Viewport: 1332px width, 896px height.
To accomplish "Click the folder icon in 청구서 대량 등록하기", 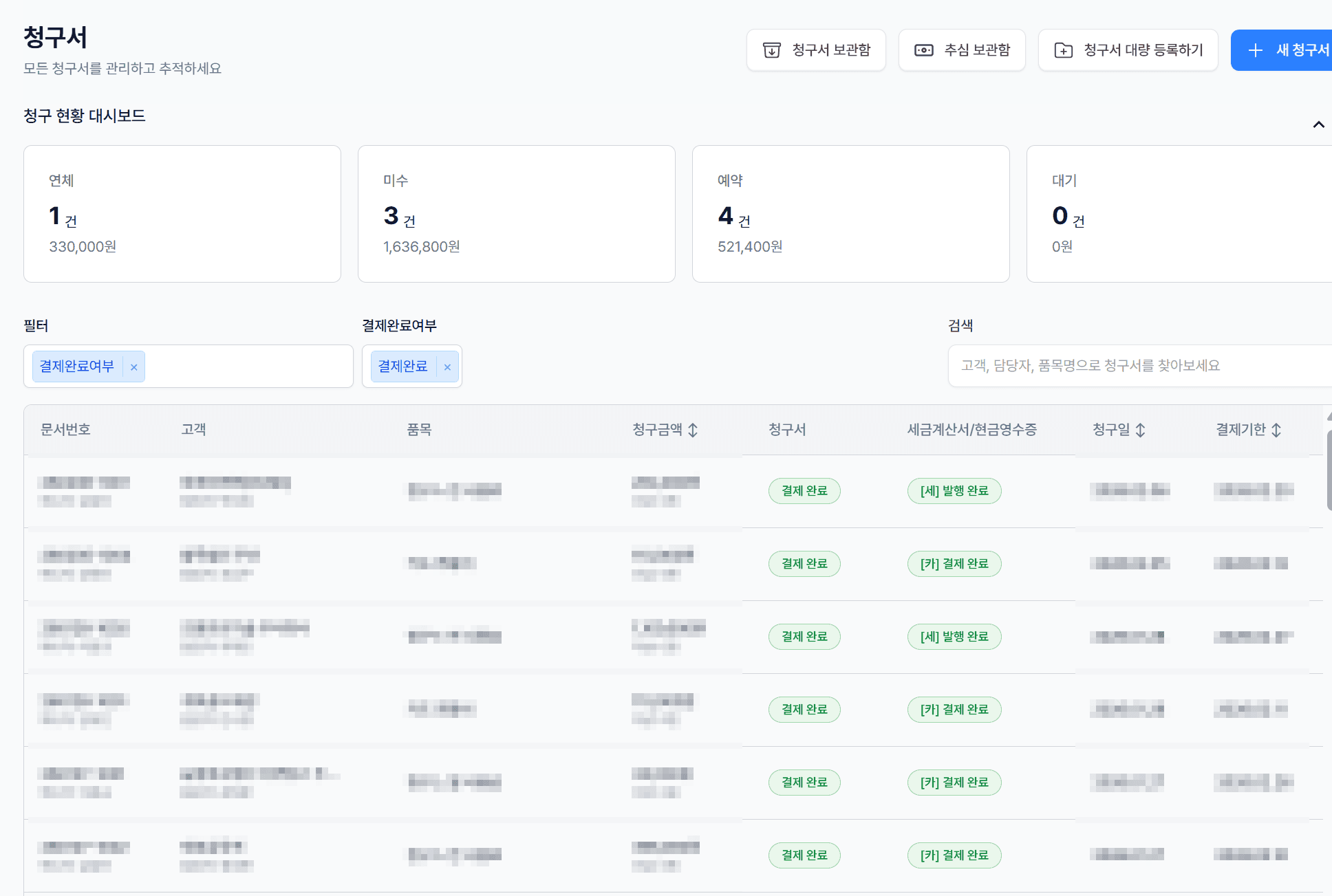I will 1063,50.
